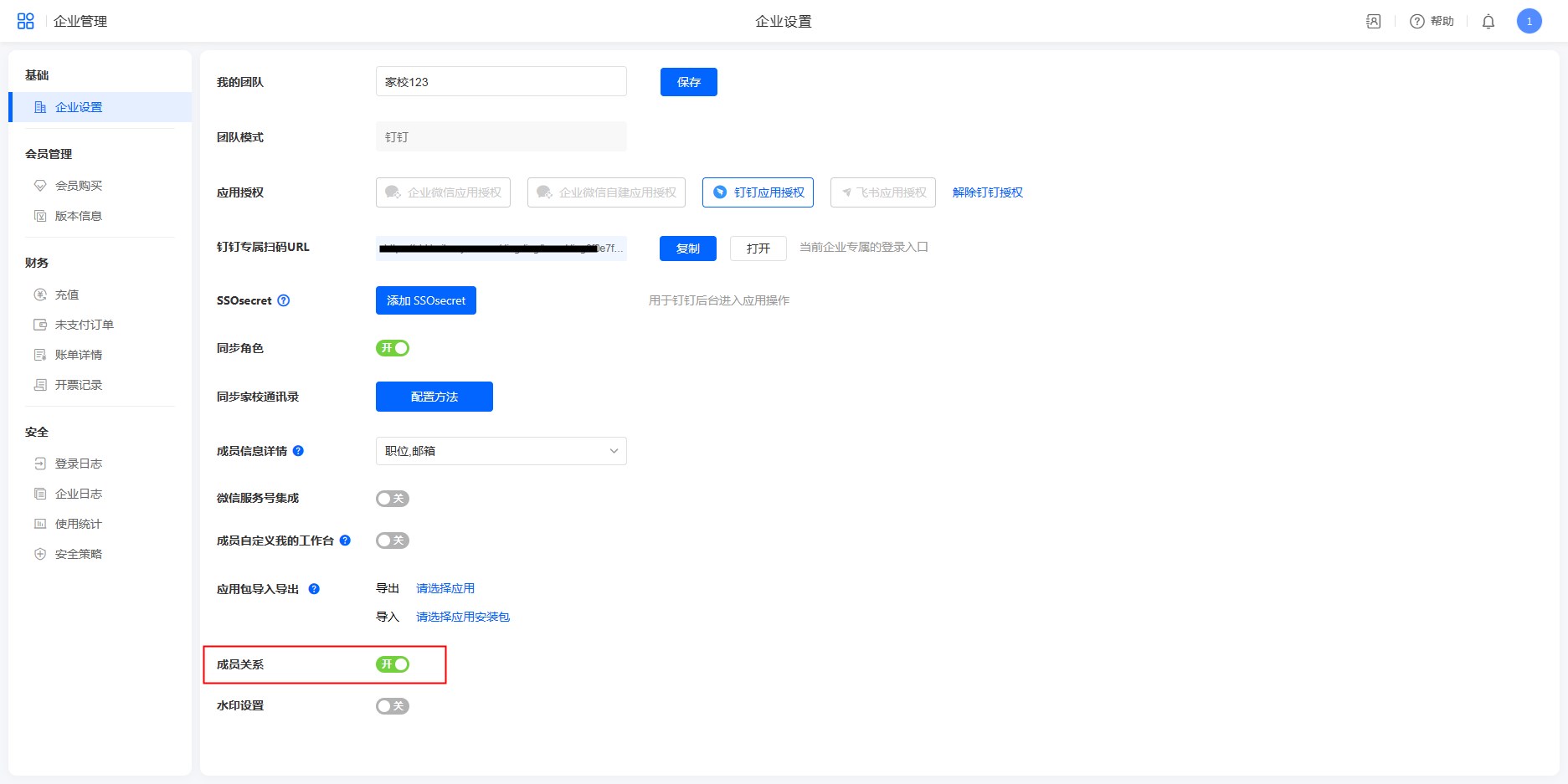Click the contacts icon in top bar

(1373, 22)
